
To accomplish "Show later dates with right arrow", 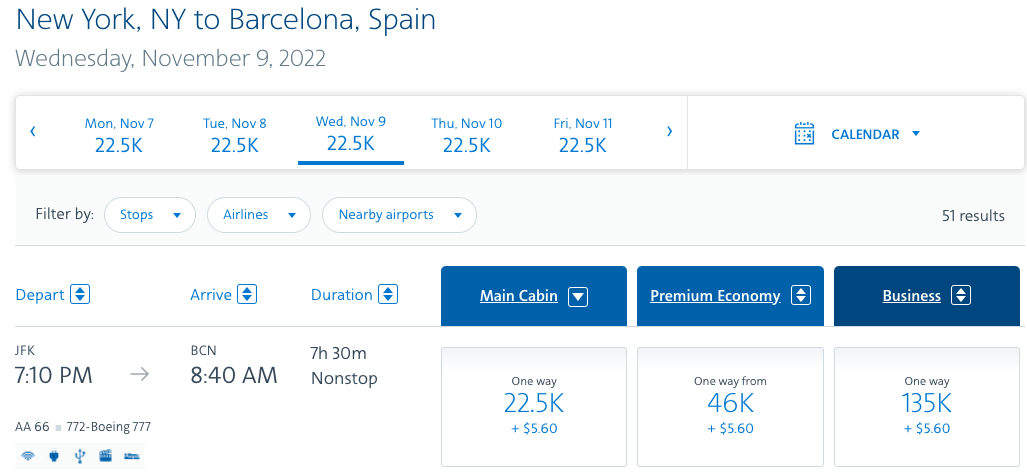I will click(669, 131).
